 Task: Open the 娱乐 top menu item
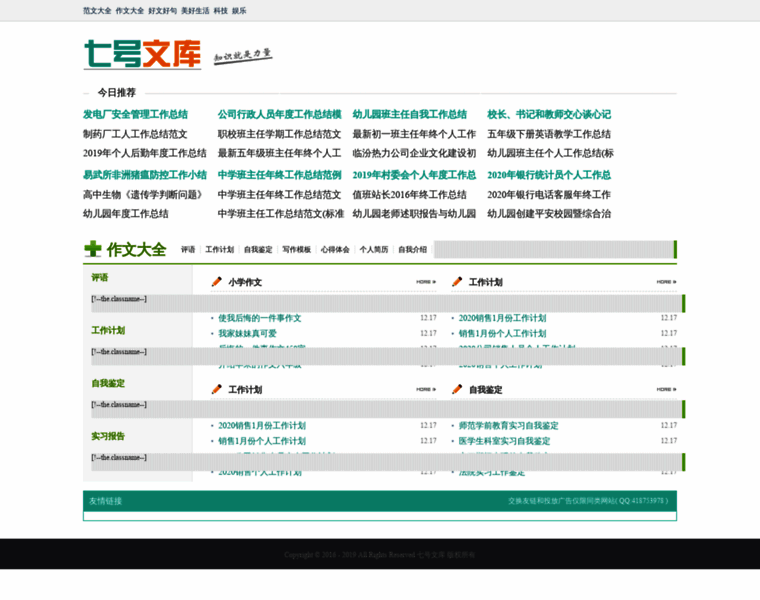(x=240, y=10)
